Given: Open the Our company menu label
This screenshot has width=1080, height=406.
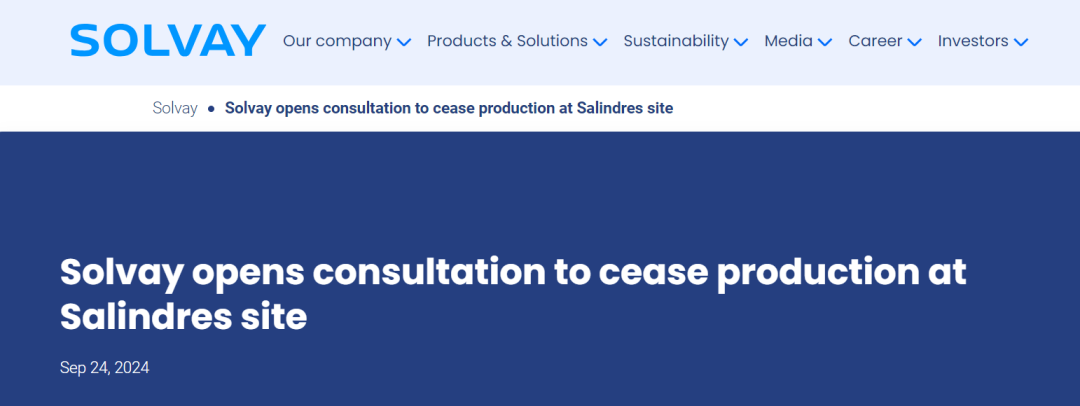Looking at the screenshot, I should coord(338,41).
